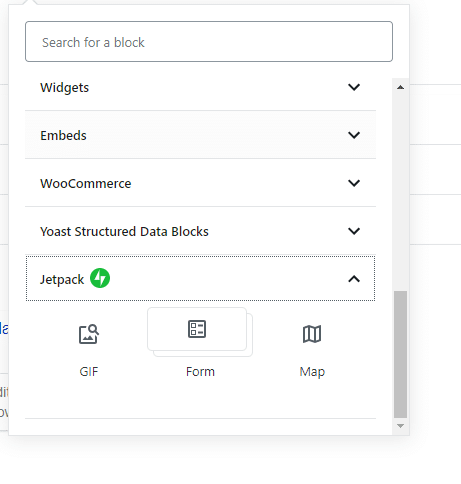Click the Jetpack category title
Image resolution: width=461 pixels, height=484 pixels.
(62, 280)
